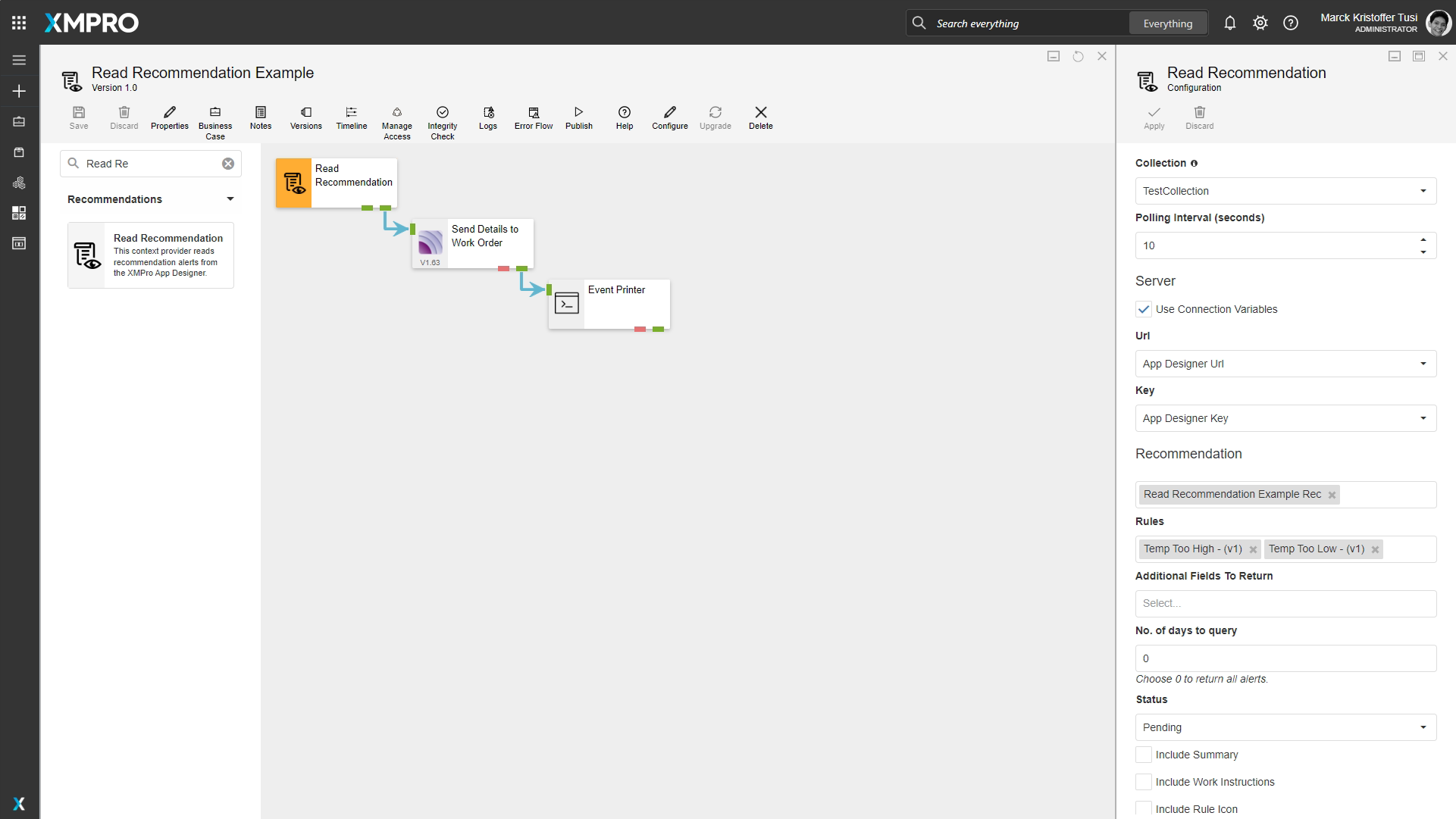Uncheck Use Connection Variables checkbox
The image size is (1456, 819).
pyautogui.click(x=1144, y=309)
